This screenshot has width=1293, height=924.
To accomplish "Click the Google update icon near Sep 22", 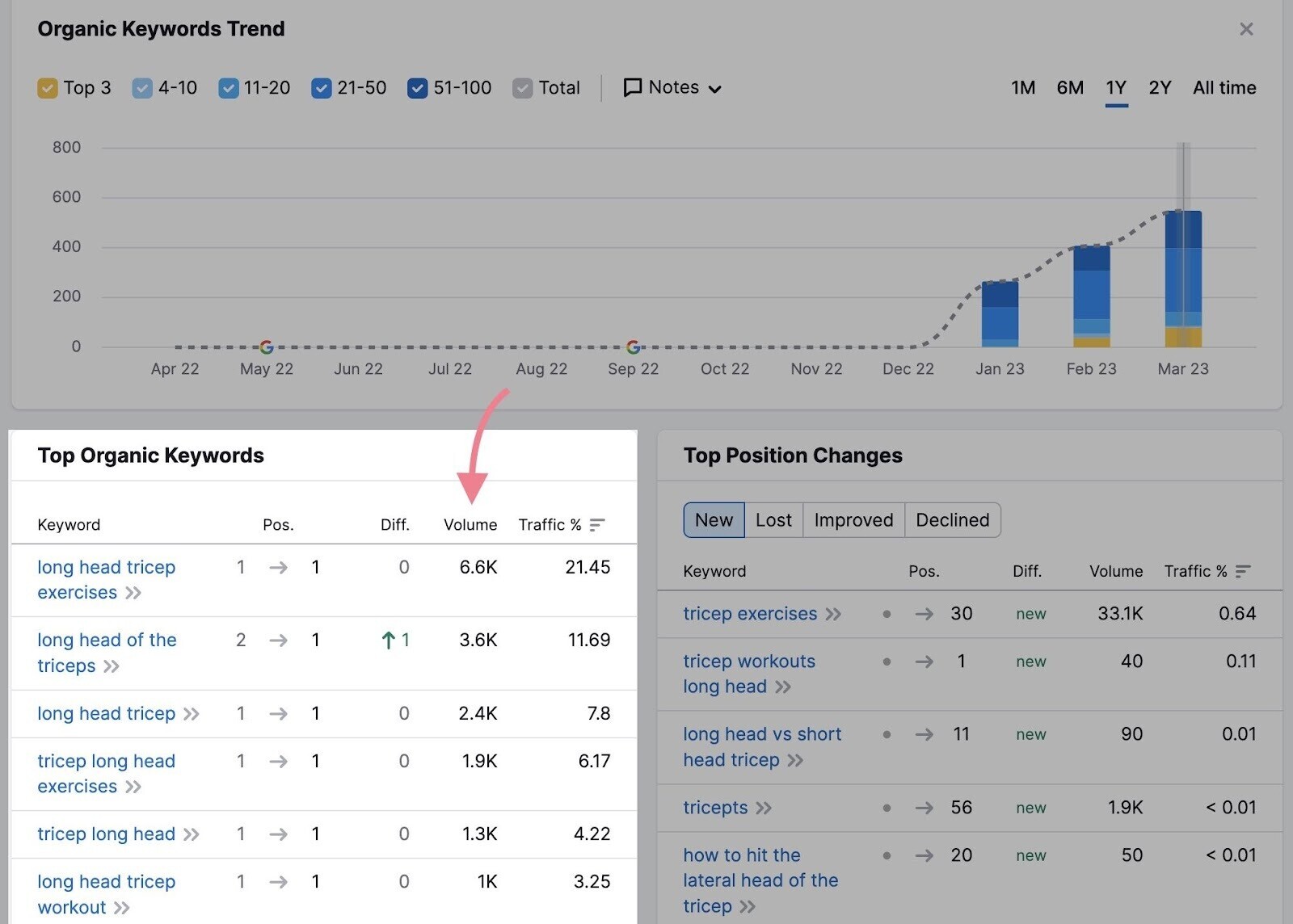I will [633, 346].
